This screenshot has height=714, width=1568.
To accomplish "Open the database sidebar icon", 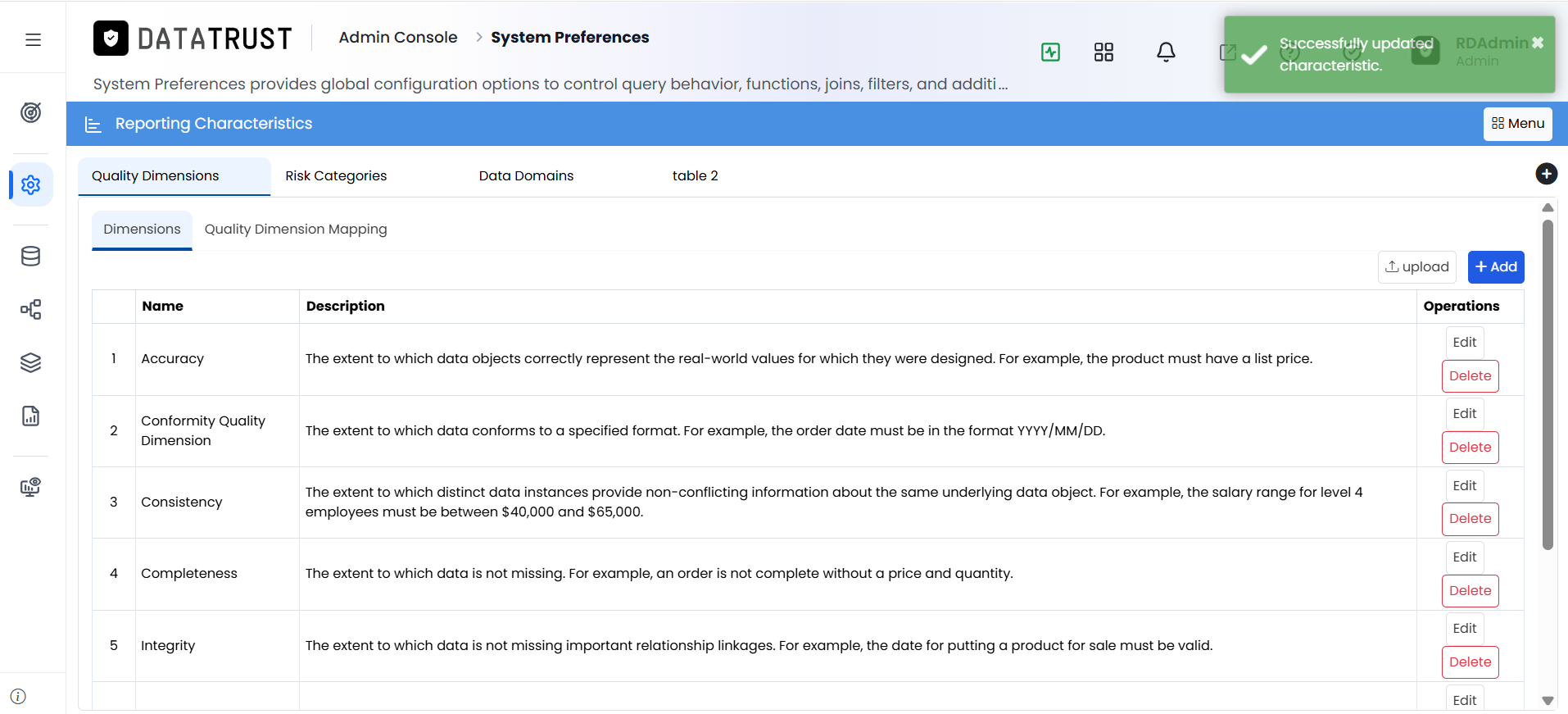I will click(x=31, y=257).
